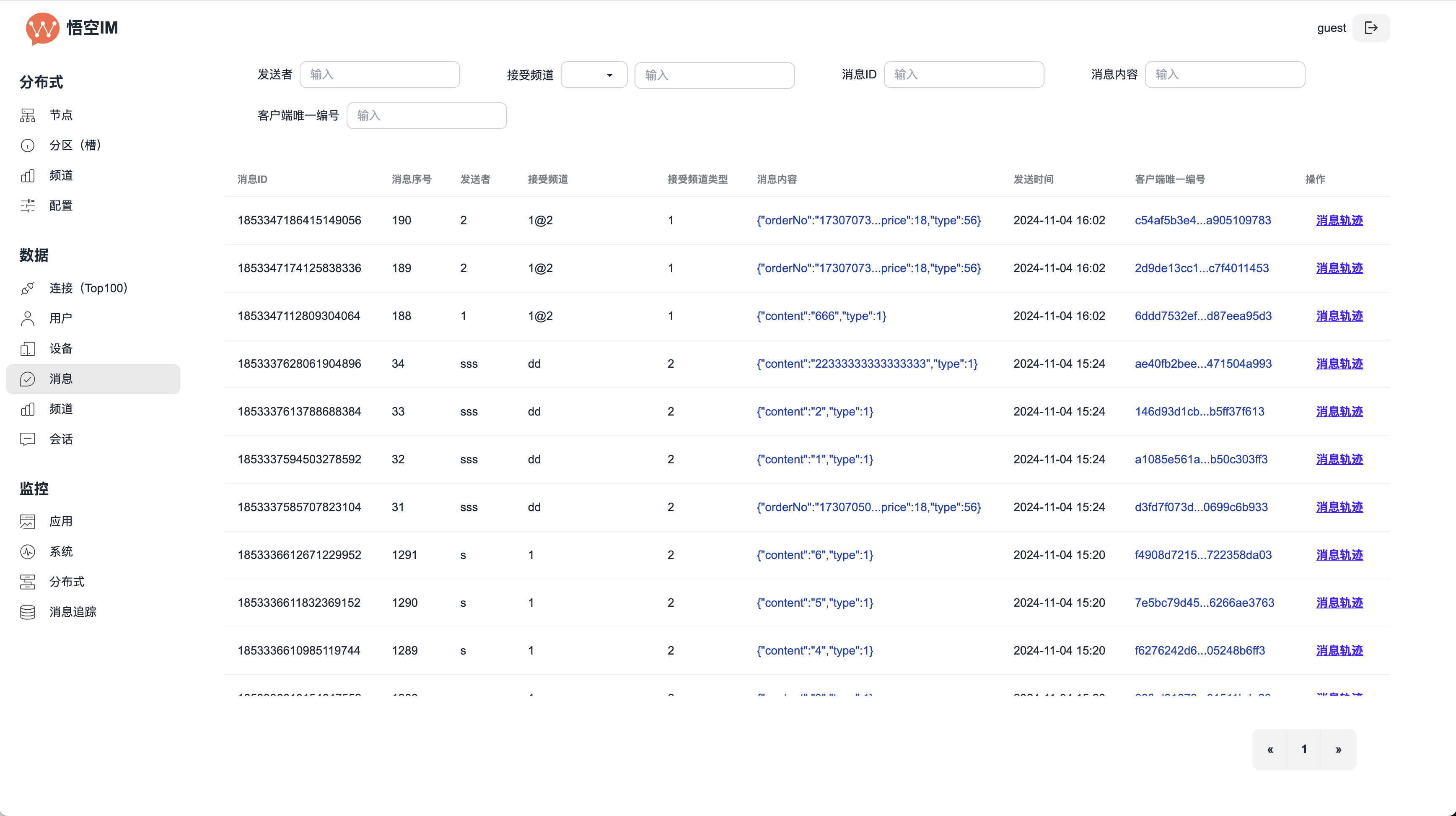Open 消息轨迹 for message sequence 31

tap(1339, 507)
